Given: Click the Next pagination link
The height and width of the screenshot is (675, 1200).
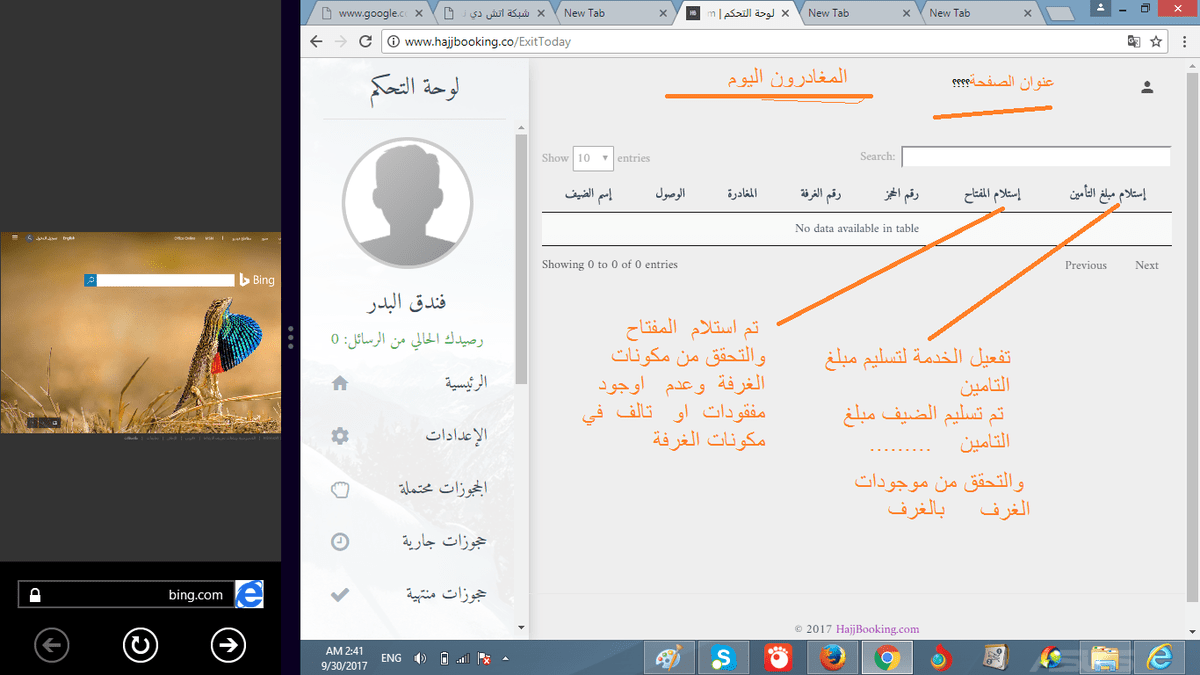Looking at the screenshot, I should click(x=1146, y=264).
